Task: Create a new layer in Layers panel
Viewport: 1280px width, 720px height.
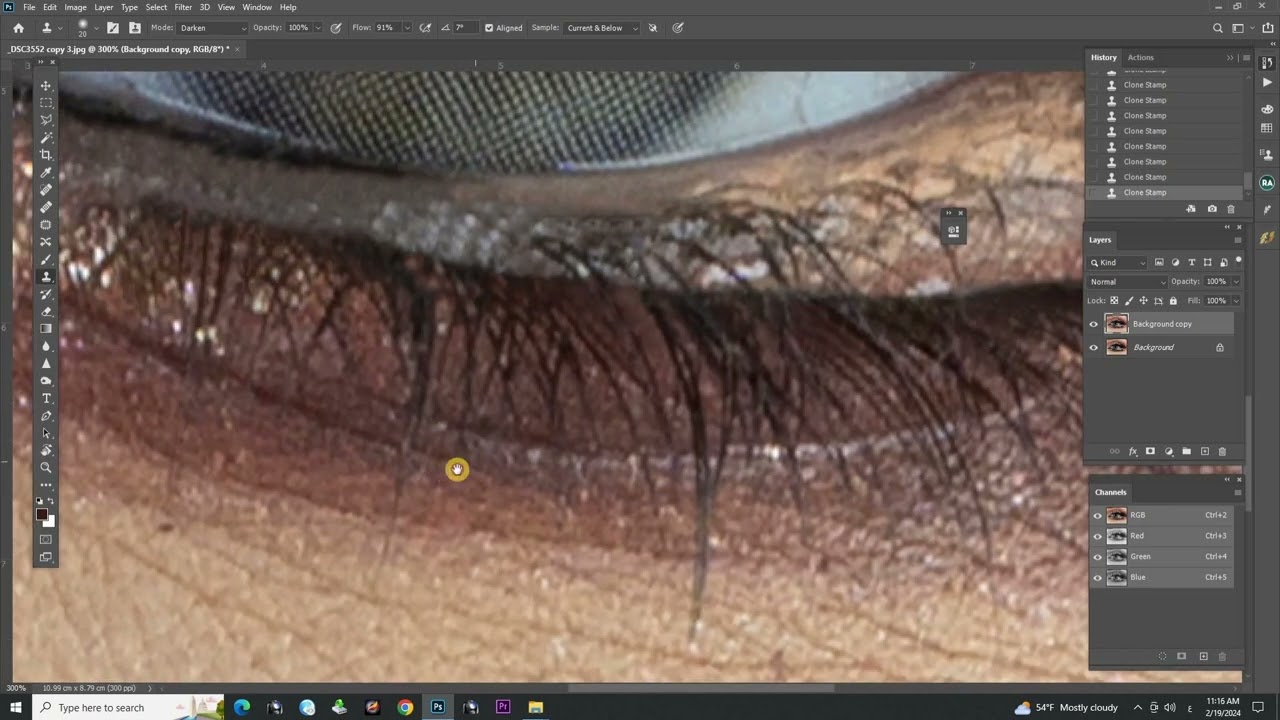Action: [1205, 452]
